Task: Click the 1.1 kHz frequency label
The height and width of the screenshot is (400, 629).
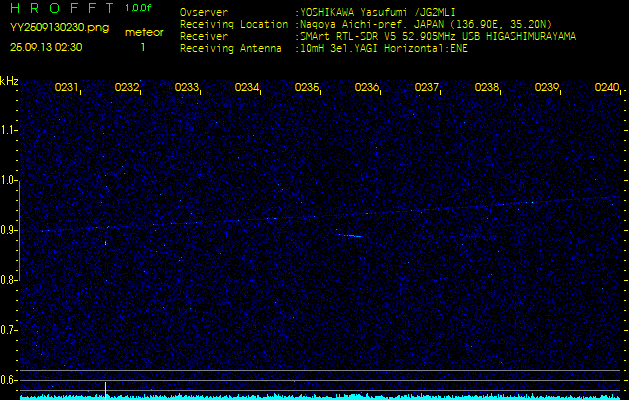Action: [x=9, y=130]
